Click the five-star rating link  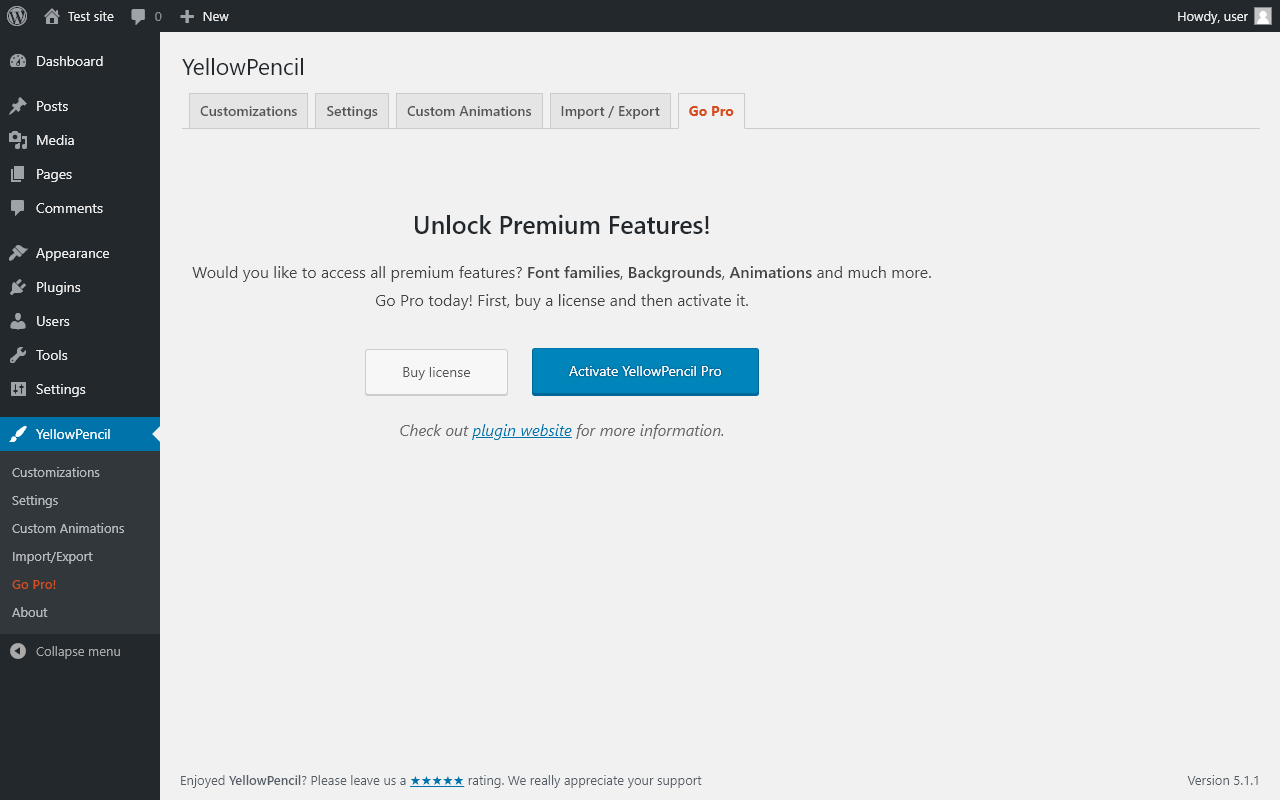(x=437, y=780)
